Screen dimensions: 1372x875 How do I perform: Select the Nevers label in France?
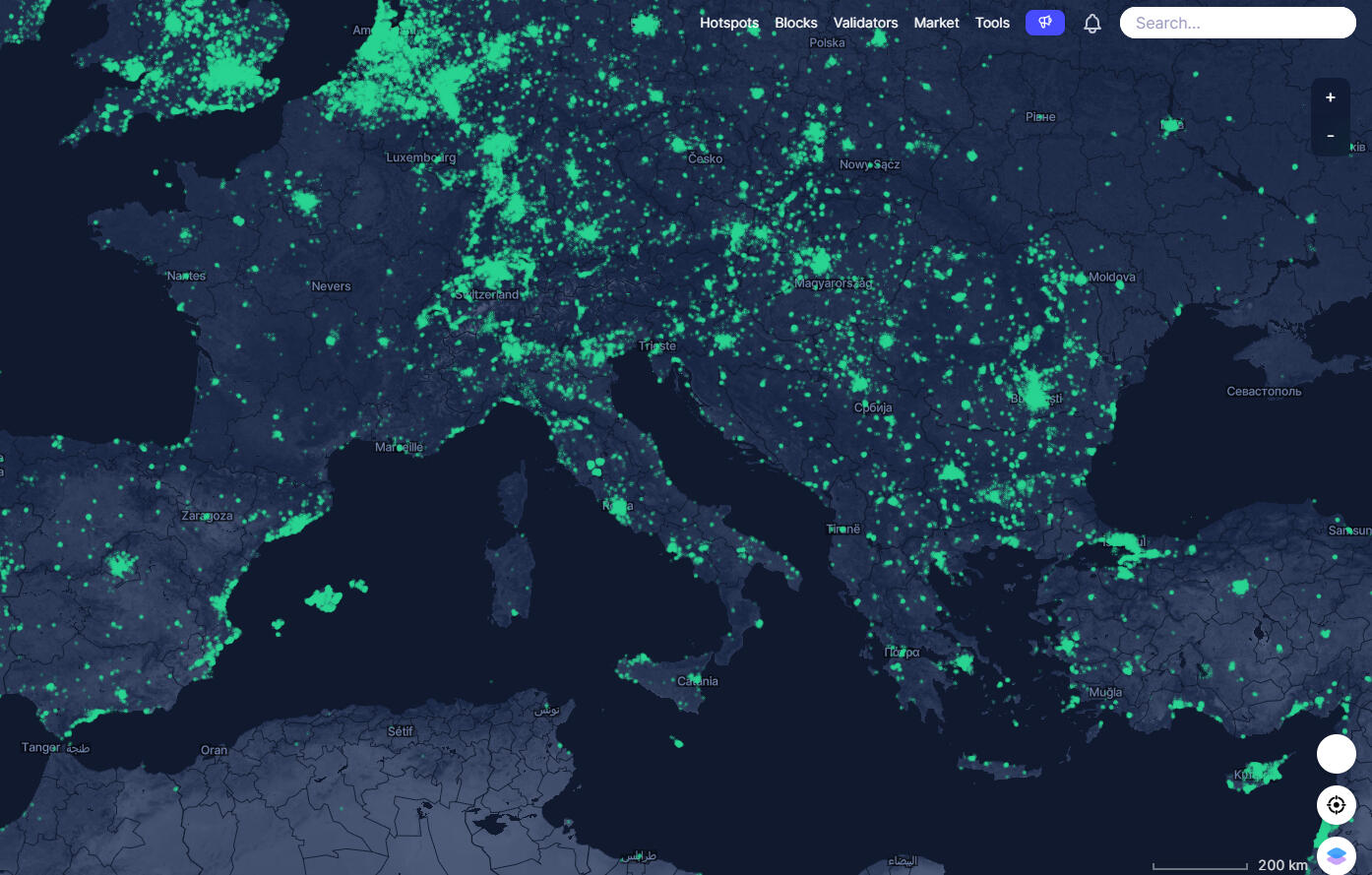tap(331, 286)
